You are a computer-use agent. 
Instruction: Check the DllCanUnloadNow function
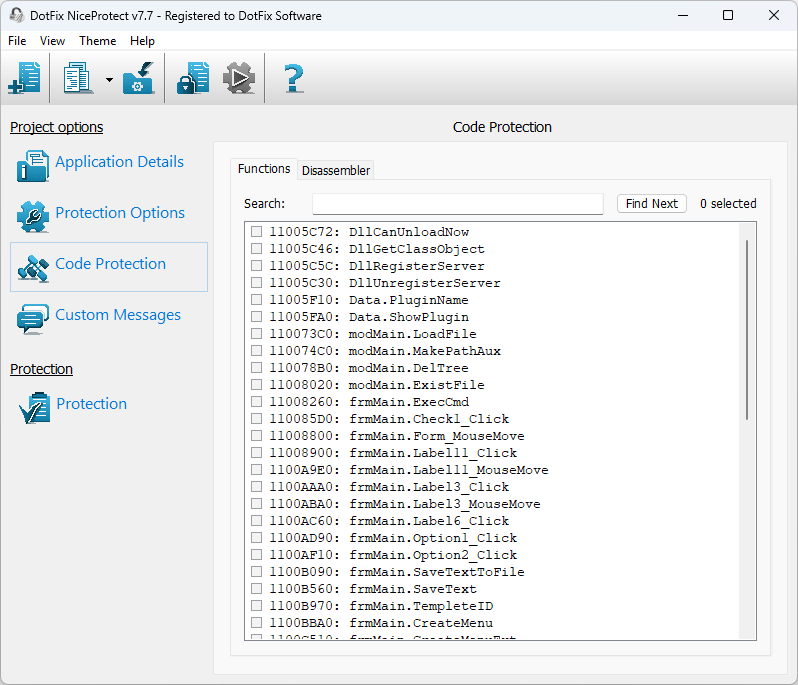(256, 232)
